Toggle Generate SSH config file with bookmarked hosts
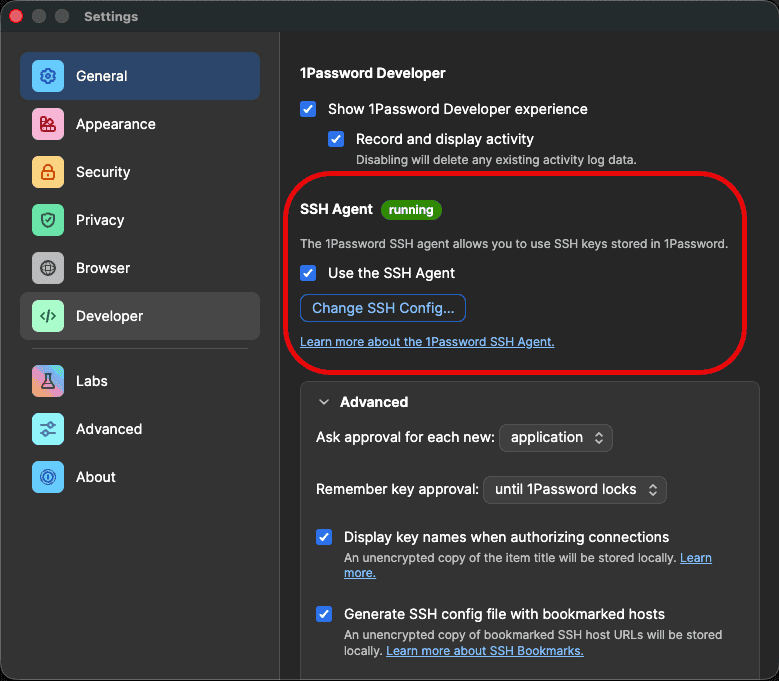The image size is (779, 681). [x=324, y=614]
